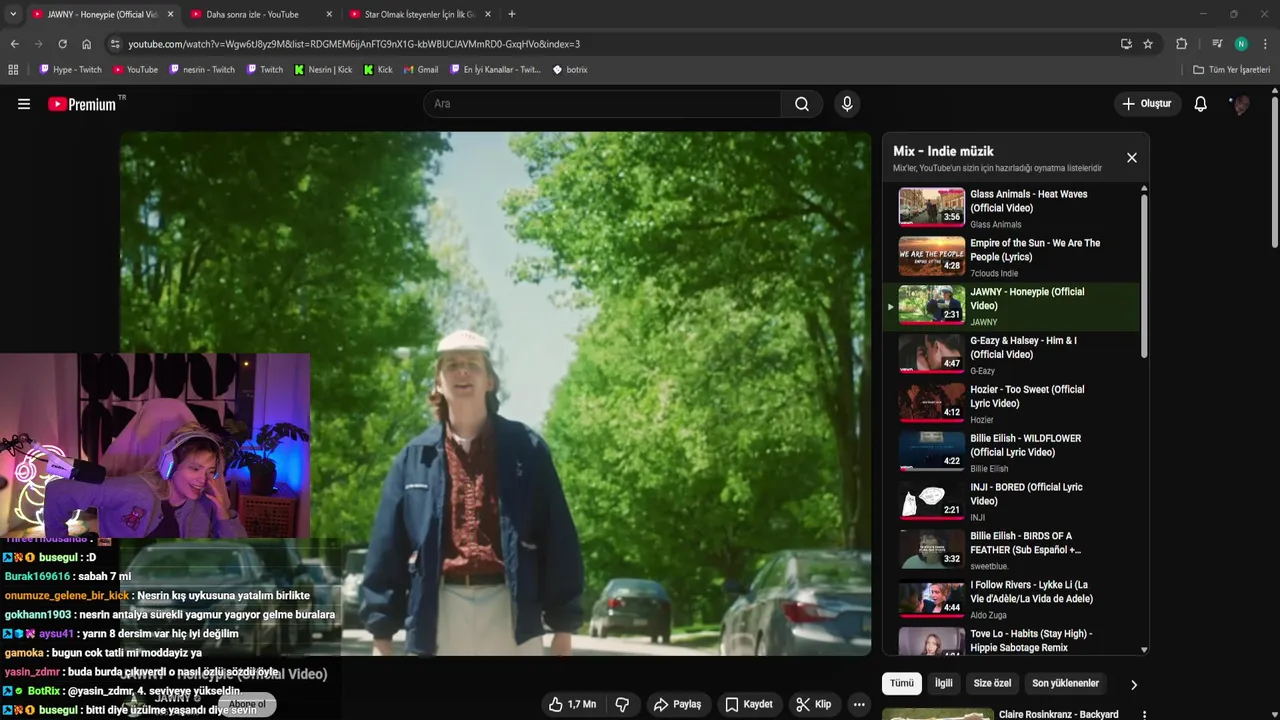The width and height of the screenshot is (1280, 720).
Task: Open the Chrome three-dot menu
Action: 1265,44
